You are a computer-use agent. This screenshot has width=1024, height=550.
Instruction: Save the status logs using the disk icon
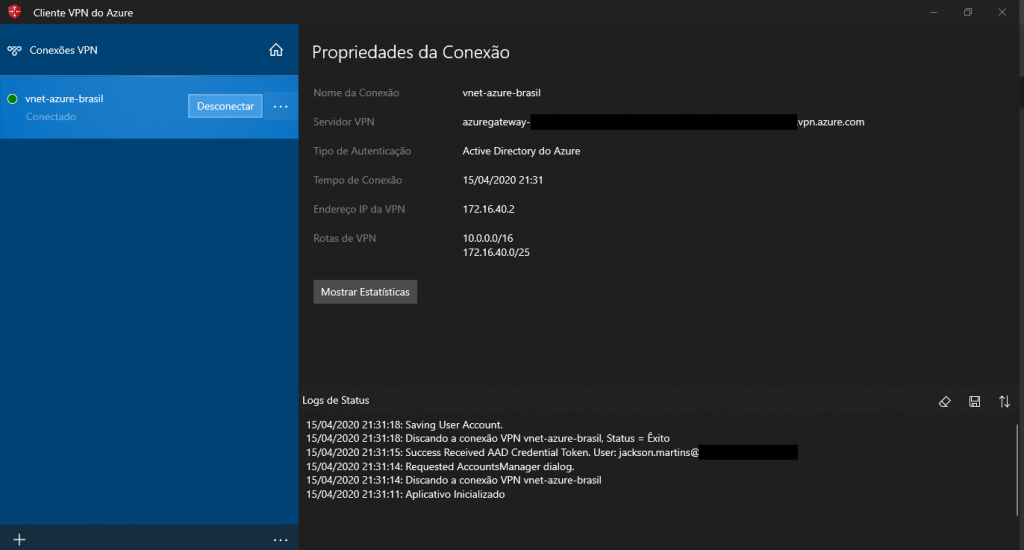[x=974, y=401]
